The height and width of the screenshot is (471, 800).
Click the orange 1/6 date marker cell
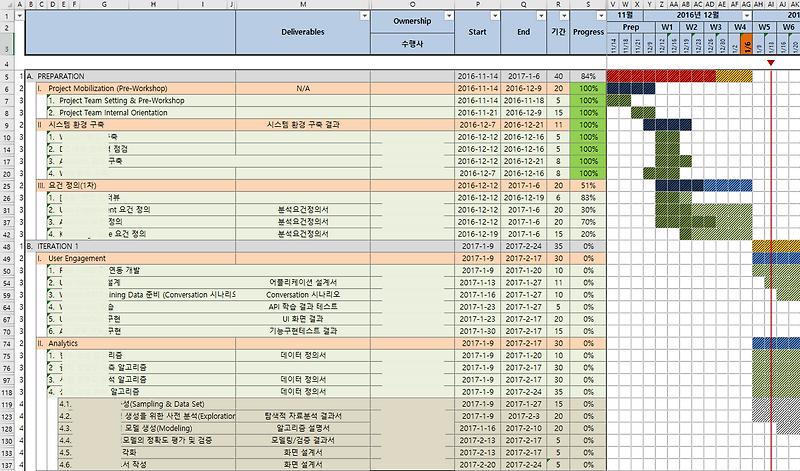pyautogui.click(x=746, y=44)
